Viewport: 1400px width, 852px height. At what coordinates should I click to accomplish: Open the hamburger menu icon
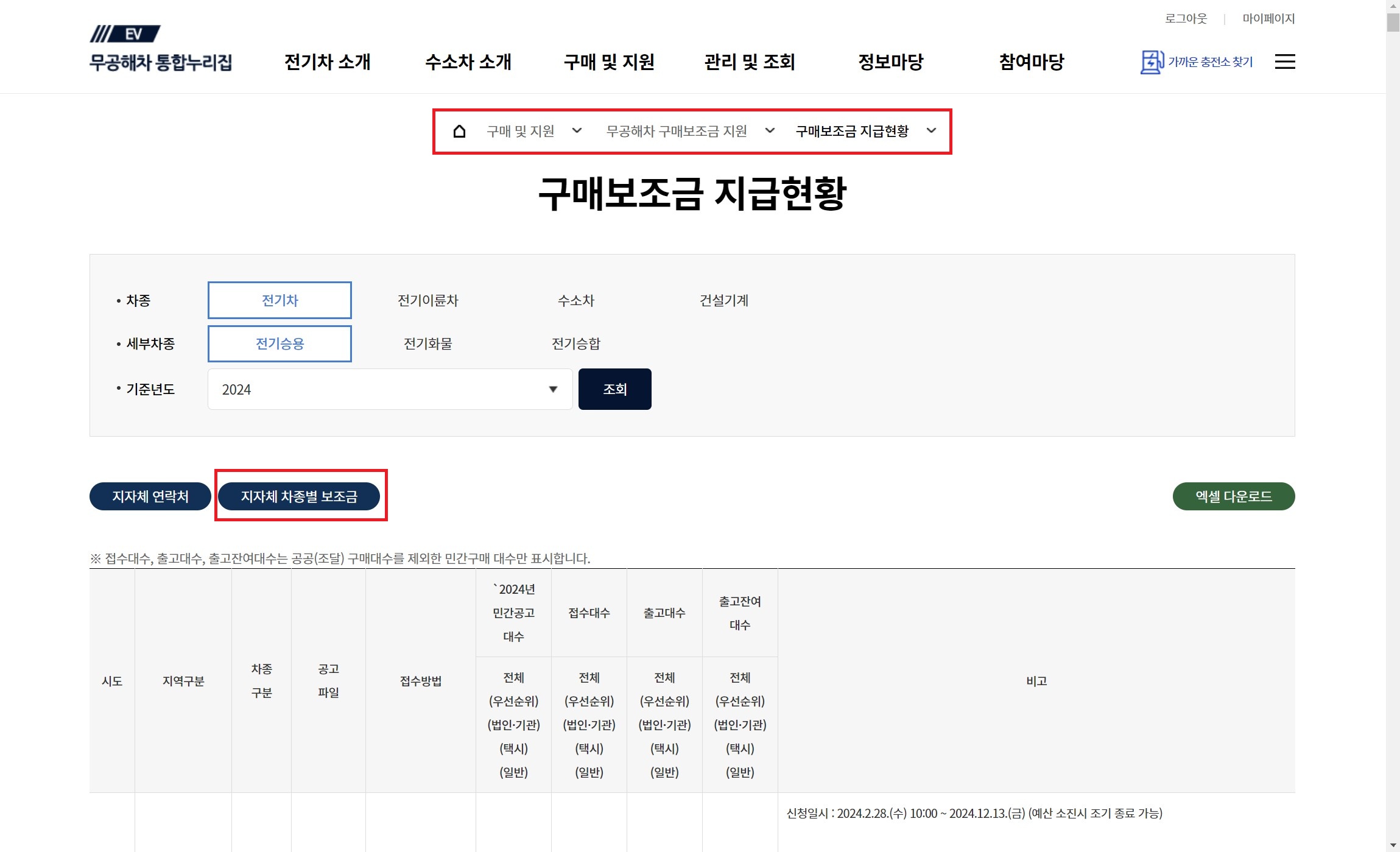pyautogui.click(x=1284, y=62)
